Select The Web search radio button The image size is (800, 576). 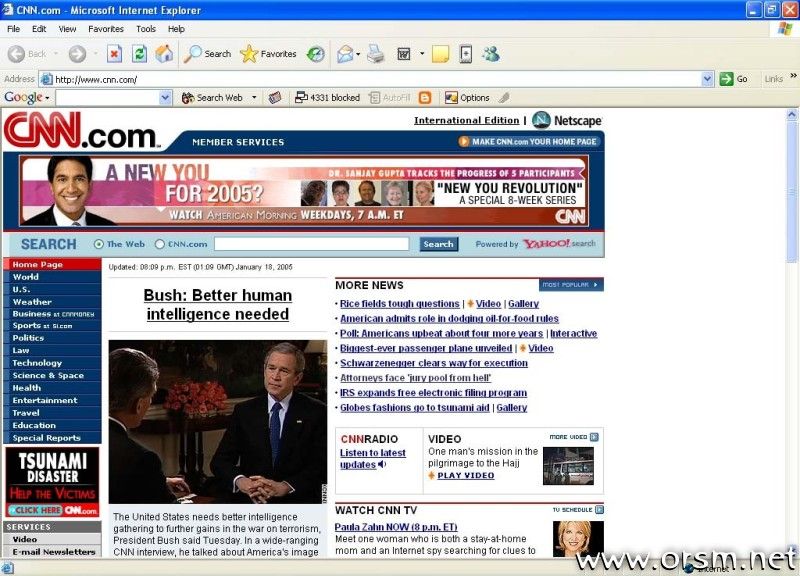pos(99,244)
